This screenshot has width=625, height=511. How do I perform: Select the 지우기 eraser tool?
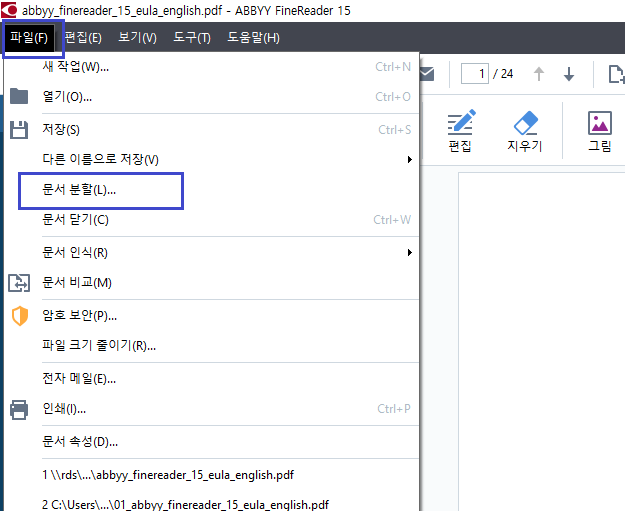(x=525, y=130)
